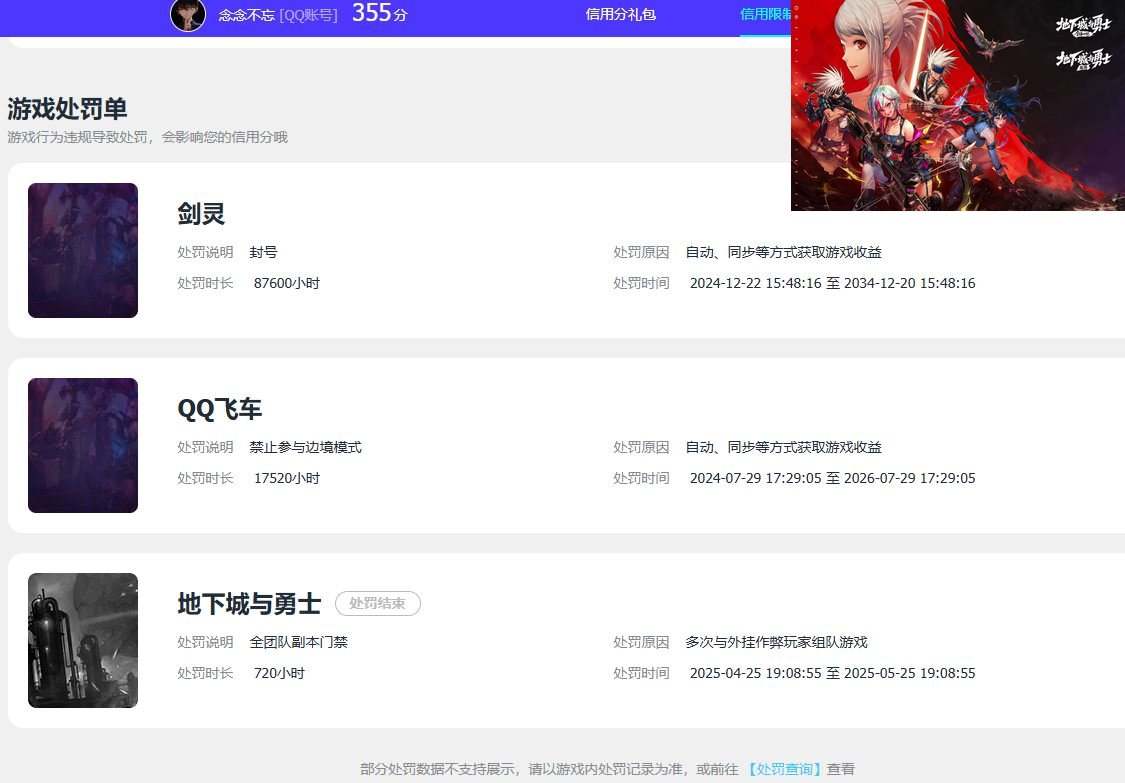The image size is (1125, 783).
Task: Click the 剑灵 penalty reason text
Action: point(783,253)
